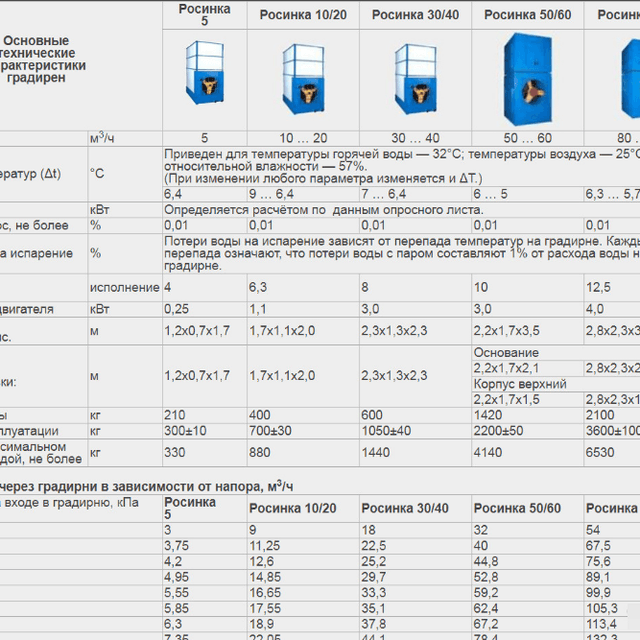The width and height of the screenshot is (640, 640).
Task: Select the 1420 kg mass value
Action: click(x=489, y=415)
